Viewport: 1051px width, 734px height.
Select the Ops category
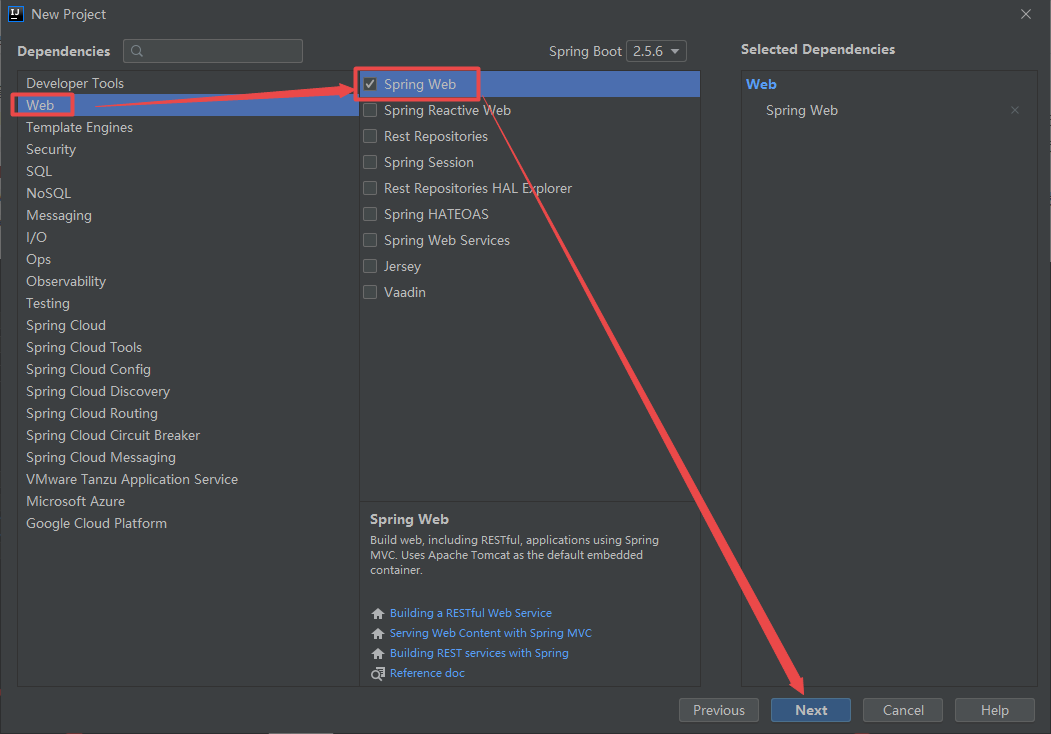click(188, 259)
